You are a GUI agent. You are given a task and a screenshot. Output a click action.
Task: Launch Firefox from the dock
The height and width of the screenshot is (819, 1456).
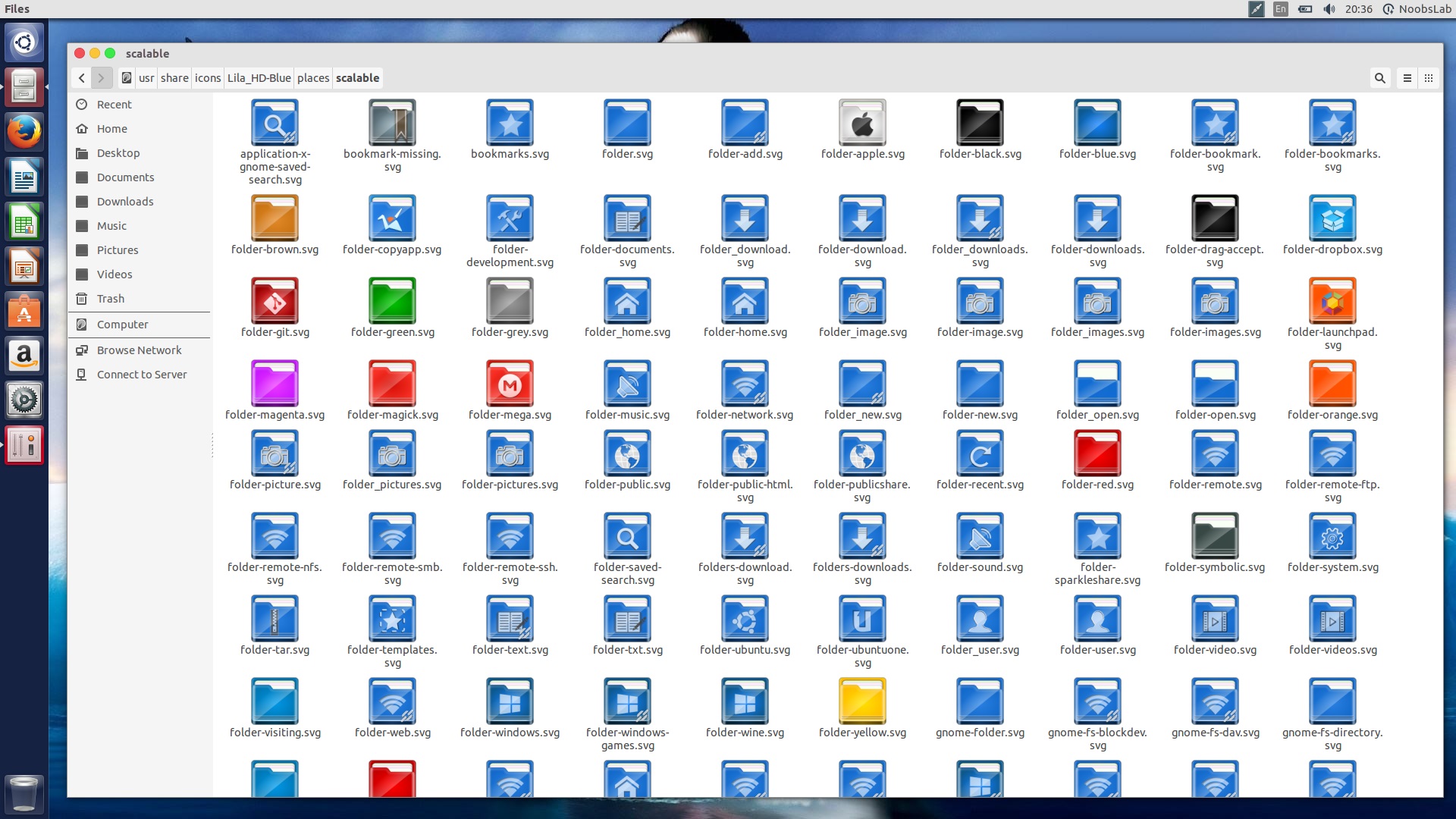[x=24, y=130]
